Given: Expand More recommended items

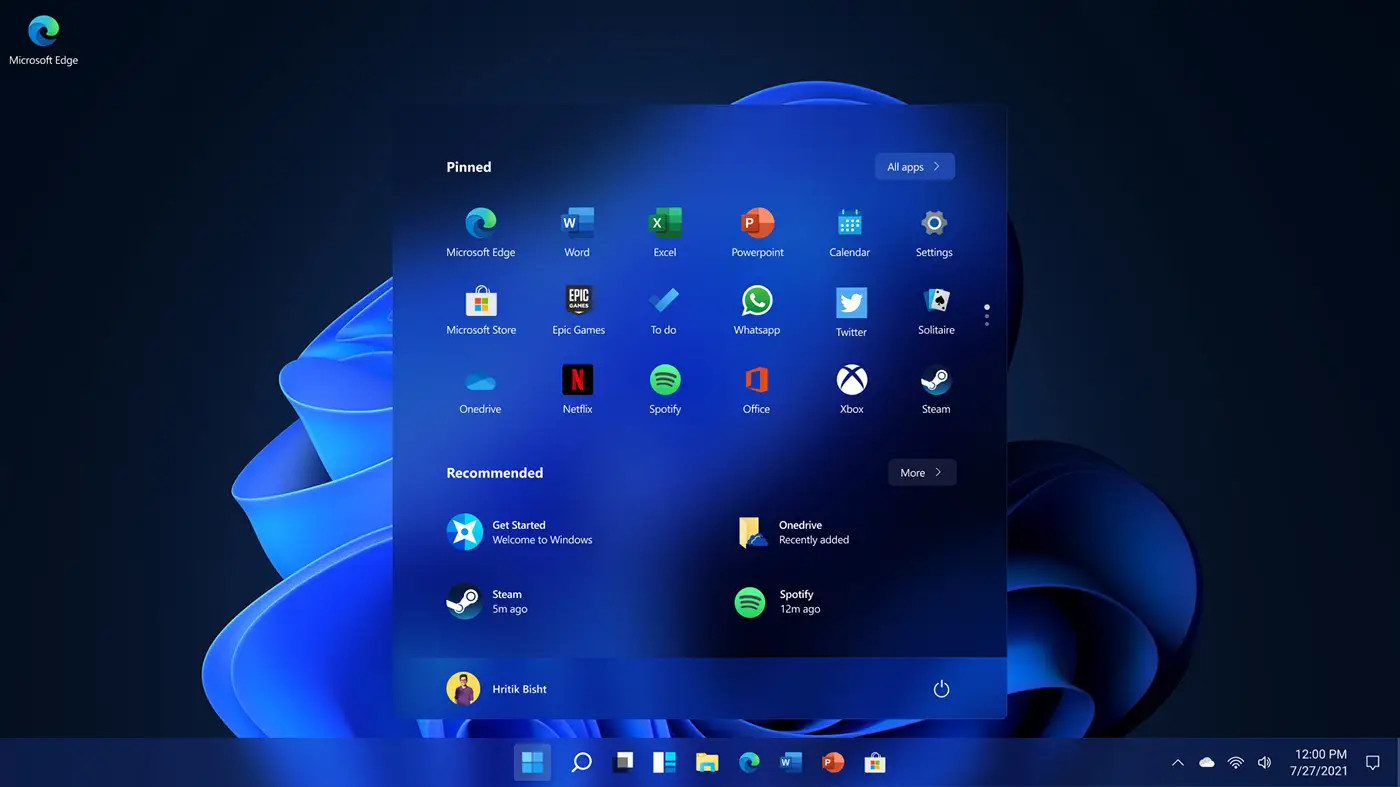Looking at the screenshot, I should click(921, 473).
